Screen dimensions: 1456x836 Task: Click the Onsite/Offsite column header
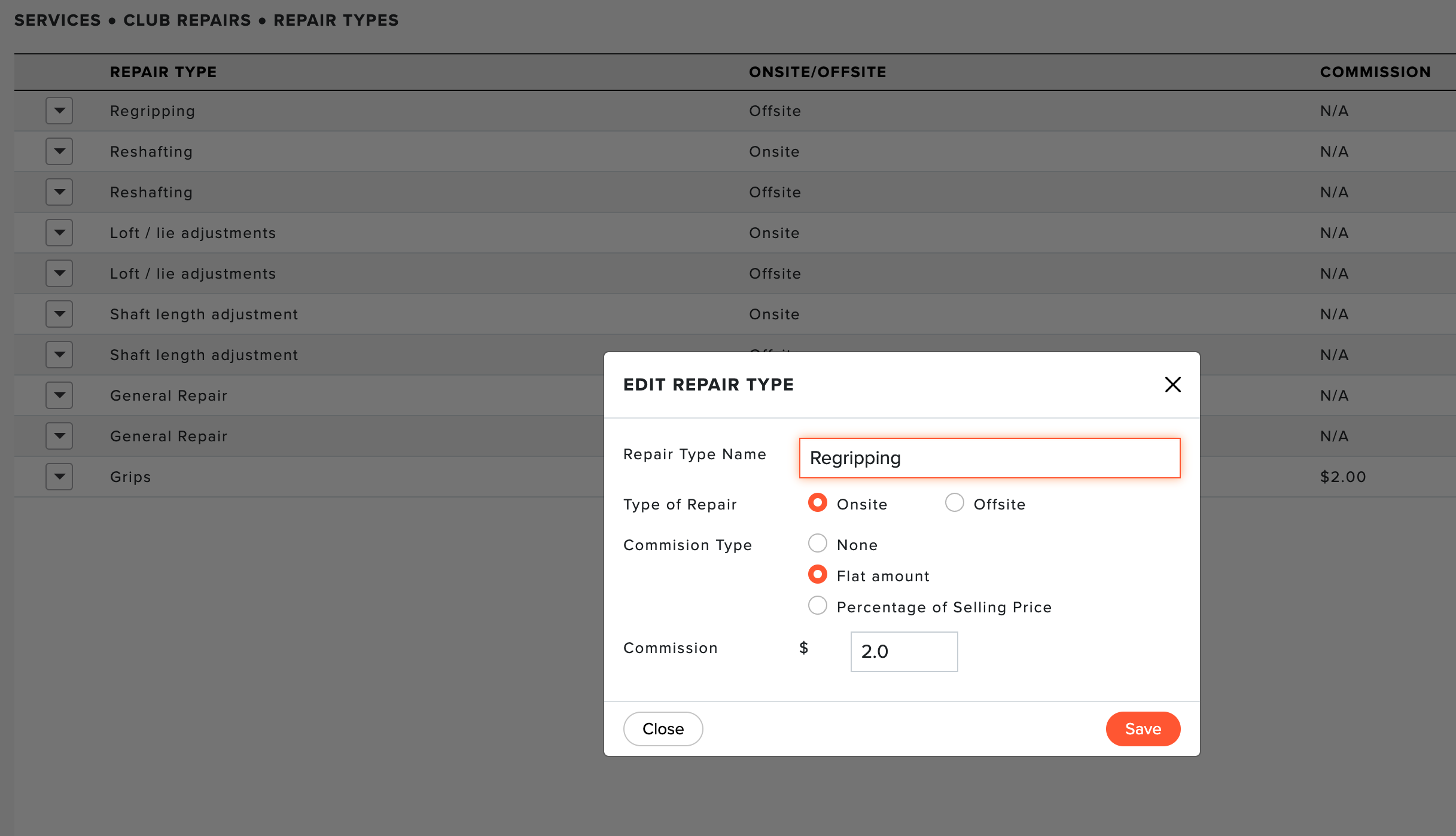(x=818, y=72)
